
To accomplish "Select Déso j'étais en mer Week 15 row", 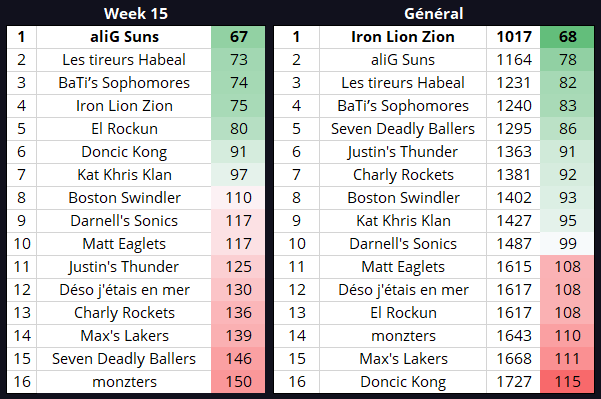I will point(136,290).
